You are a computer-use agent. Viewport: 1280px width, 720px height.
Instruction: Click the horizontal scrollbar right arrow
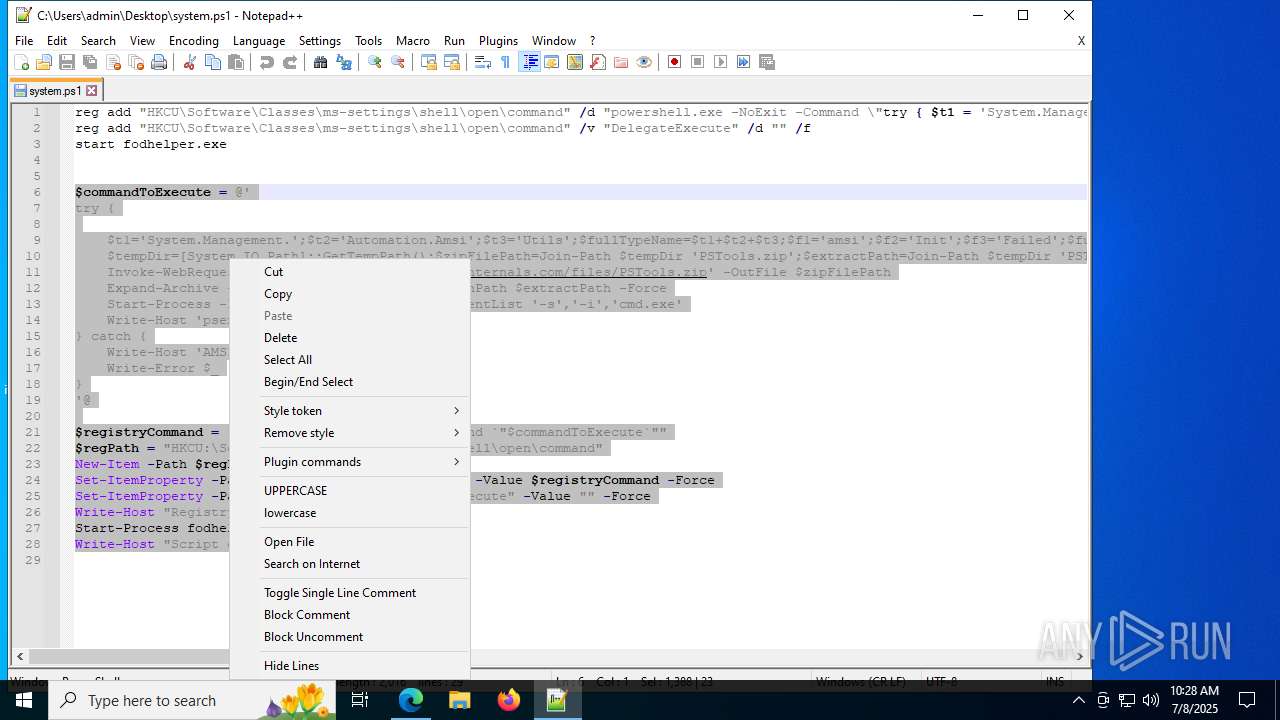coord(1079,656)
